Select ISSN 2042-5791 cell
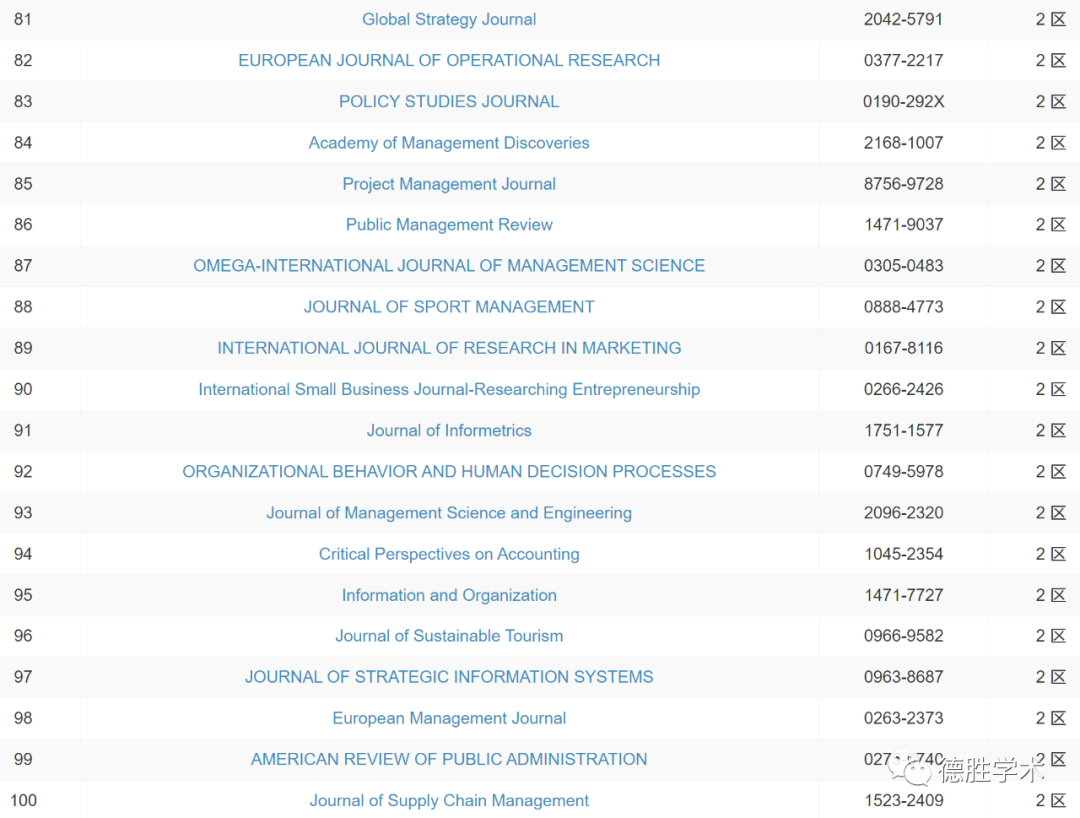The image size is (1080, 818). pos(903,19)
